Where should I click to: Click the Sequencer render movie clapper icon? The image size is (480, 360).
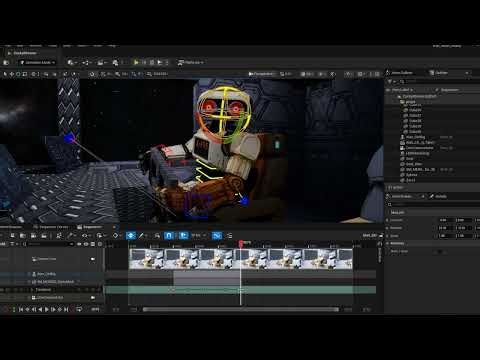click(44, 236)
